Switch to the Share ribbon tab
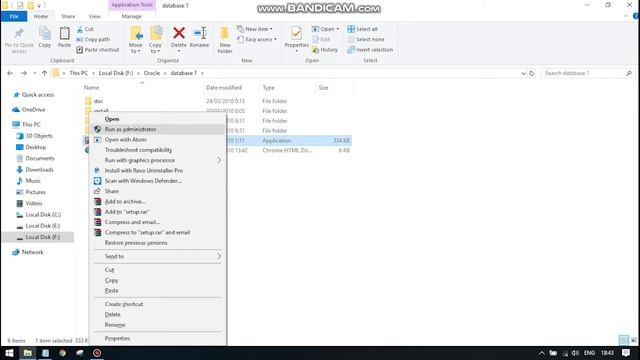640x360 pixels. click(68, 16)
